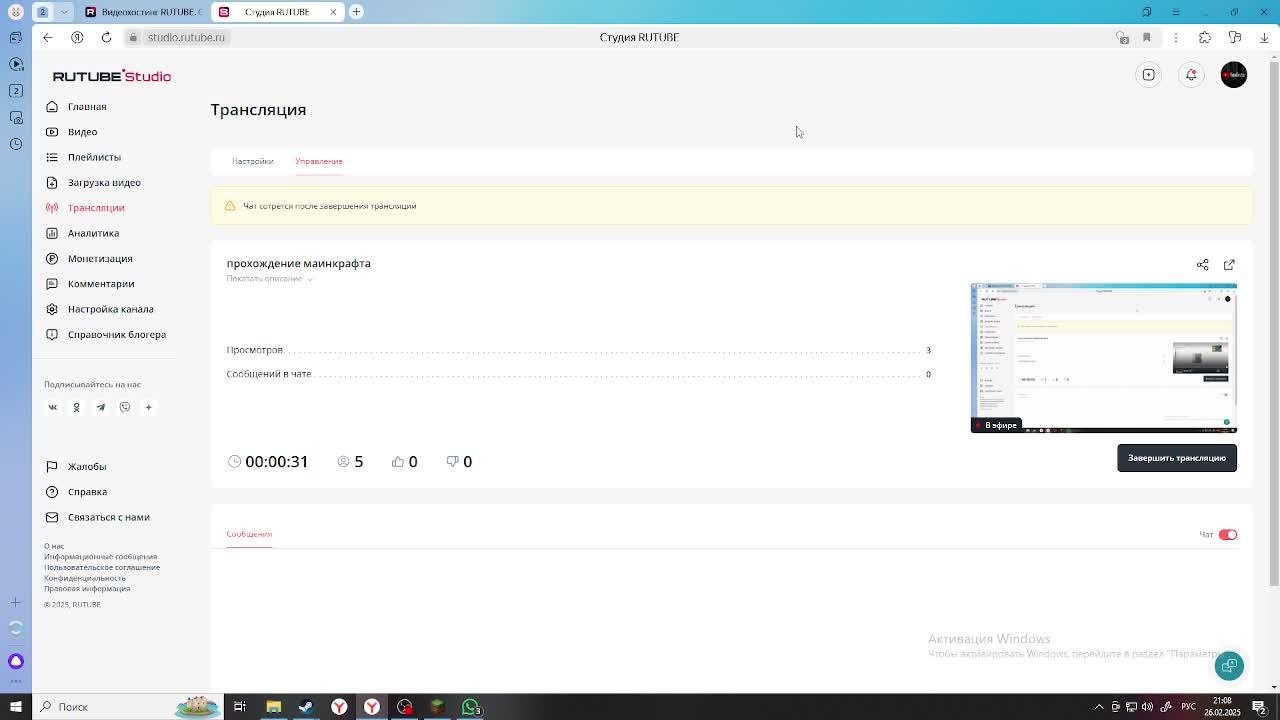Open stream in new window icon

click(1229, 265)
